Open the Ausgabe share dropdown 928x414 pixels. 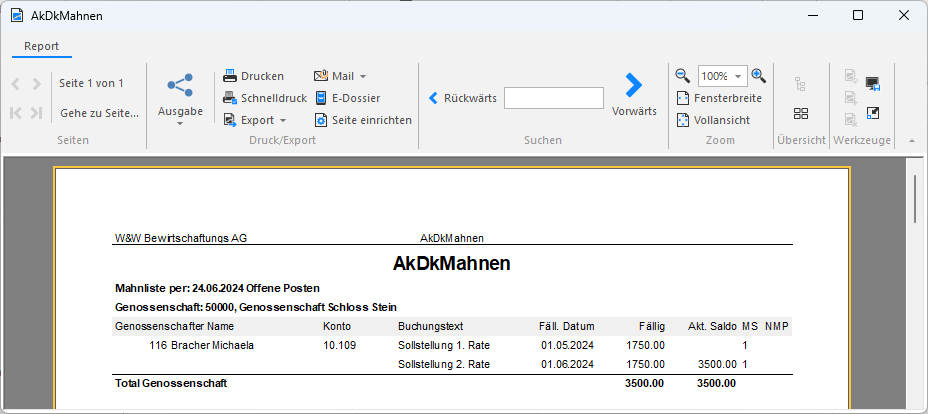click(x=181, y=99)
